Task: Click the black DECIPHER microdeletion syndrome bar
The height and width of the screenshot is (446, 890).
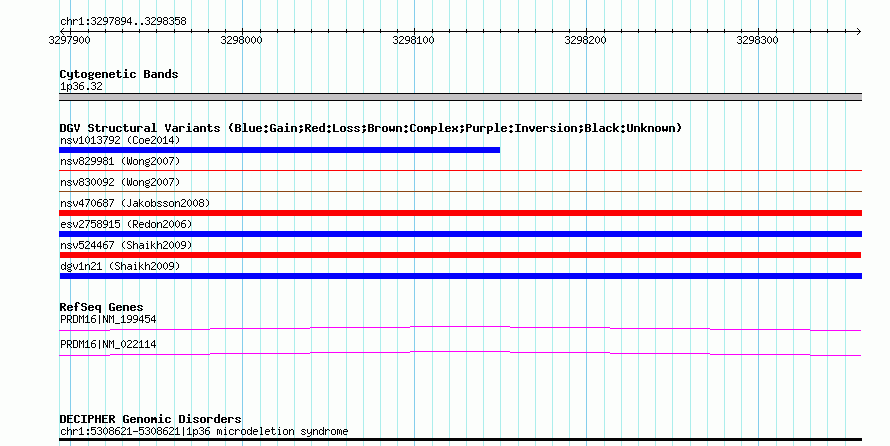Action: (x=460, y=440)
